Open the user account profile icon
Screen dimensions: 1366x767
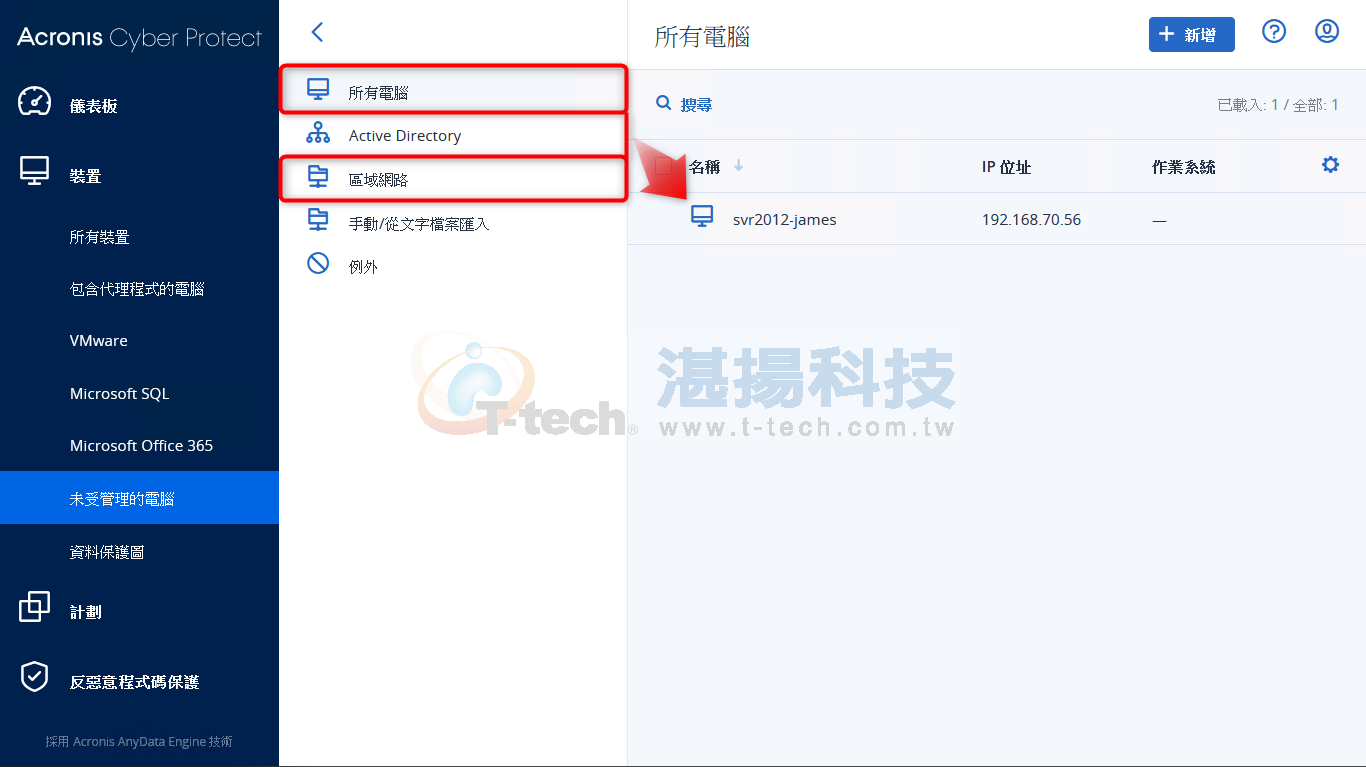click(1327, 32)
